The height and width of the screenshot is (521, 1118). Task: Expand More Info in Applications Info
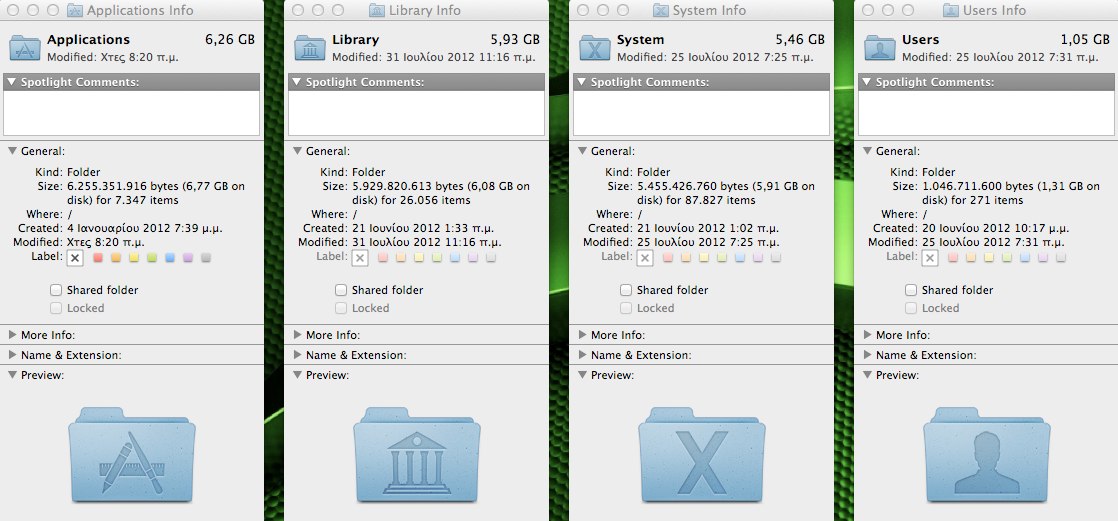coord(12,335)
